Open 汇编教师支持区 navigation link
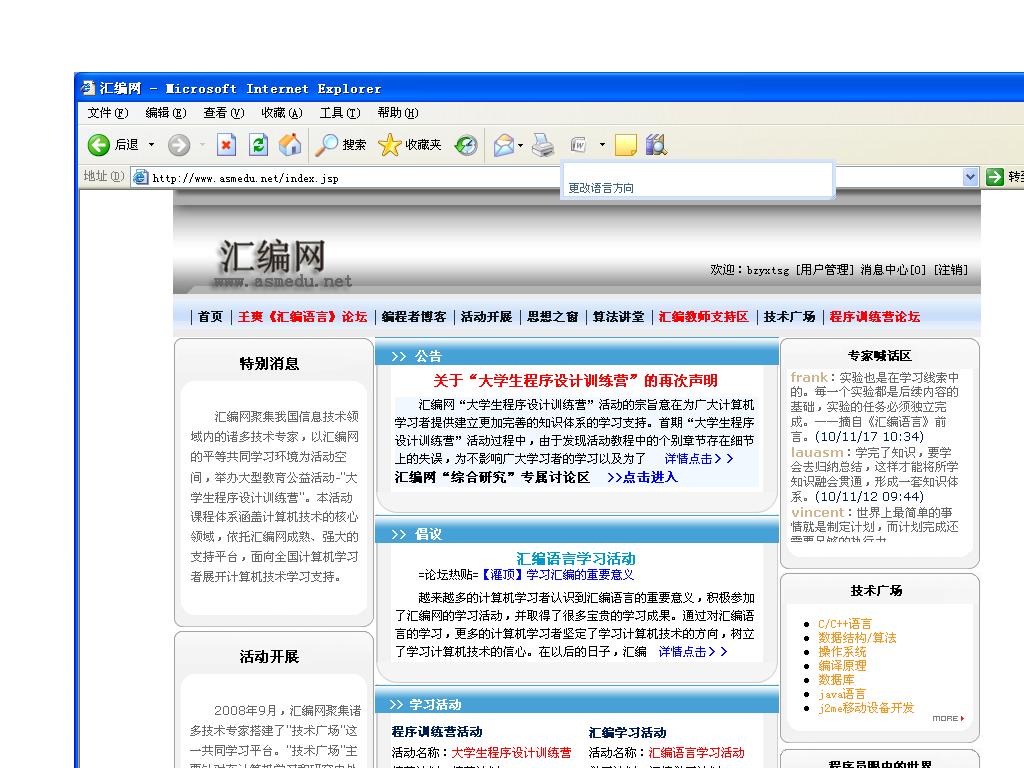This screenshot has height=768, width=1024. click(x=703, y=317)
